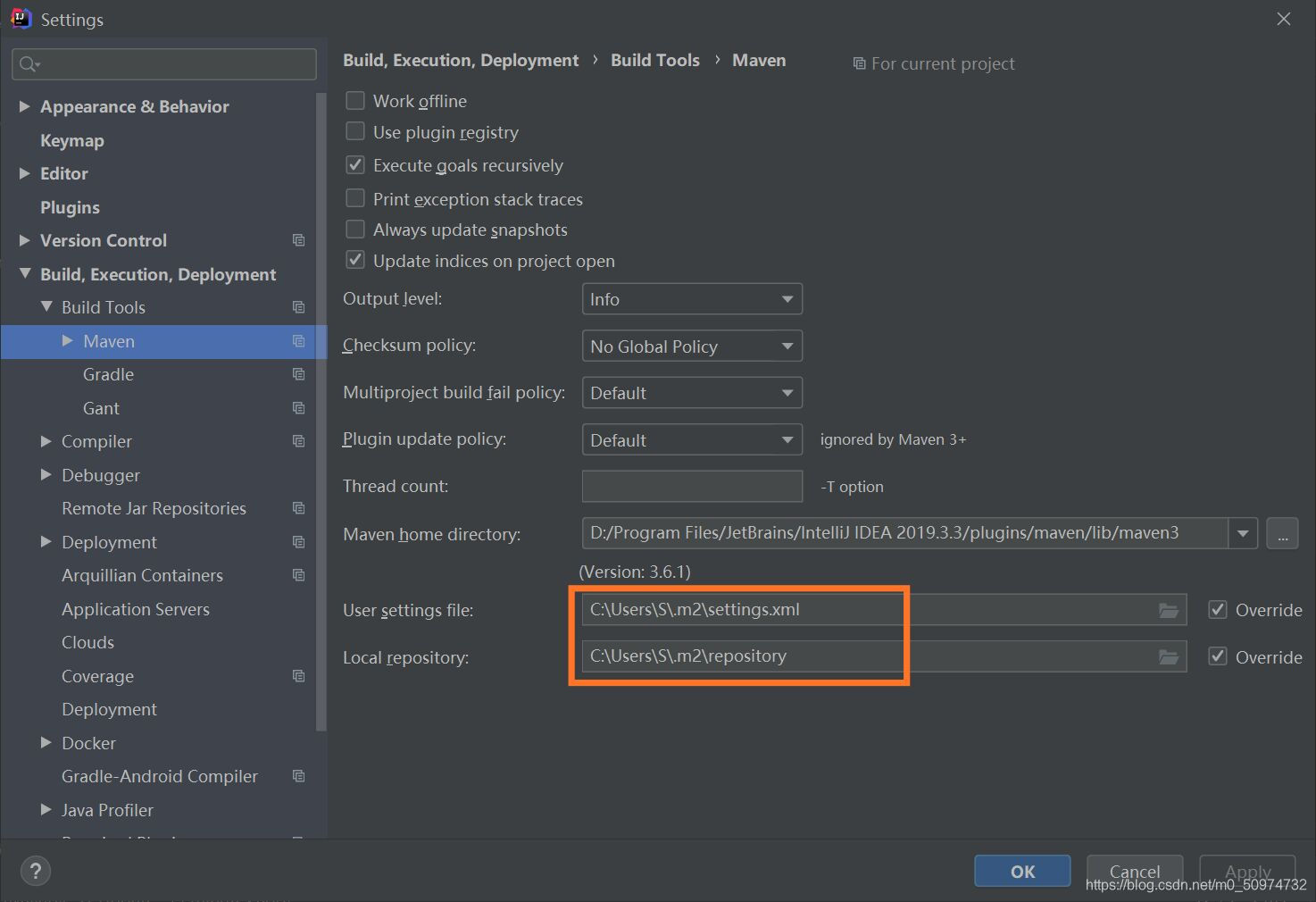Image resolution: width=1316 pixels, height=902 pixels.
Task: Uncheck Update indices on project open
Action: pyautogui.click(x=355, y=261)
